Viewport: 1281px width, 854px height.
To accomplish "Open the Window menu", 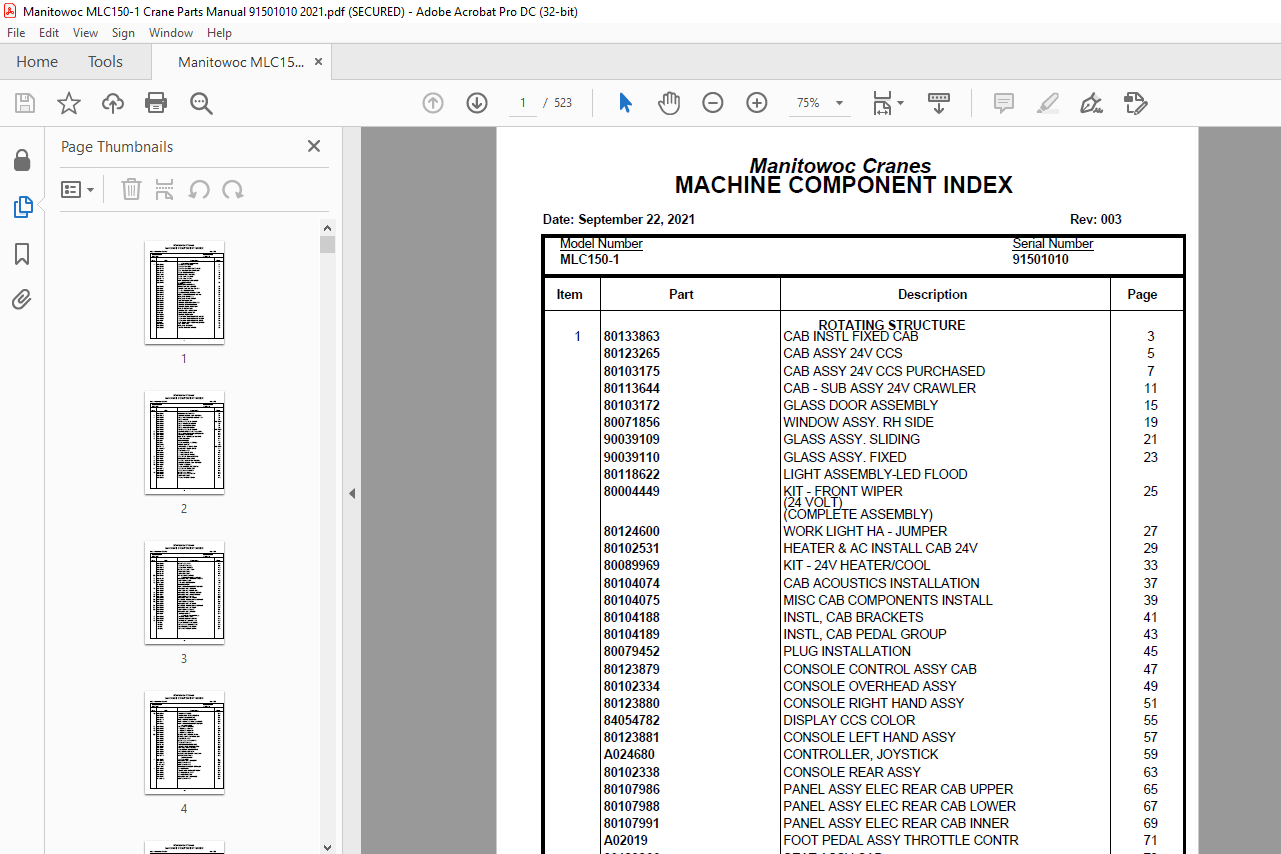I will pos(171,33).
